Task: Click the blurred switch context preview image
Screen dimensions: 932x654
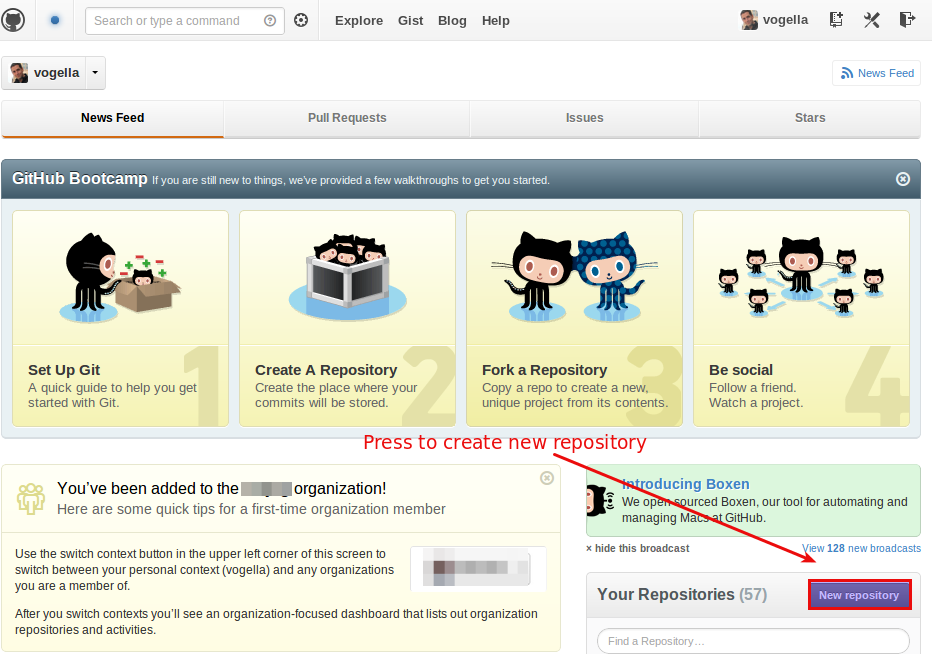Action: (x=478, y=568)
